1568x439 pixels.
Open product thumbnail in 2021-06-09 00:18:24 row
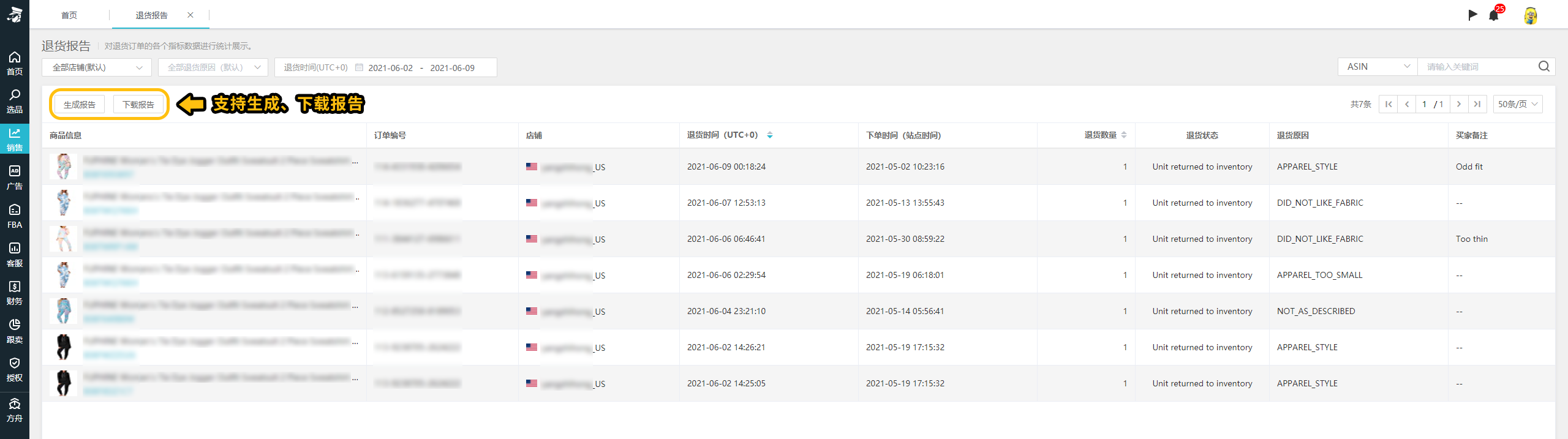pyautogui.click(x=64, y=167)
